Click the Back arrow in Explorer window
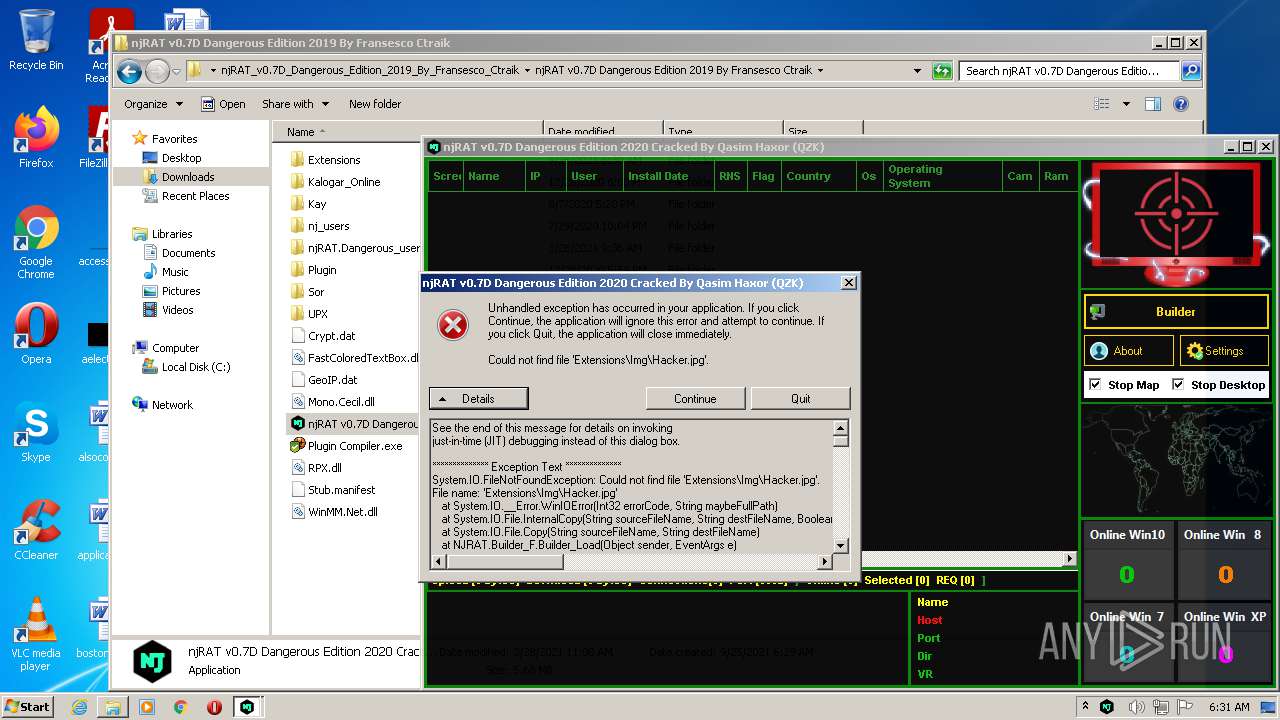This screenshot has height=720, width=1280. pyautogui.click(x=129, y=71)
